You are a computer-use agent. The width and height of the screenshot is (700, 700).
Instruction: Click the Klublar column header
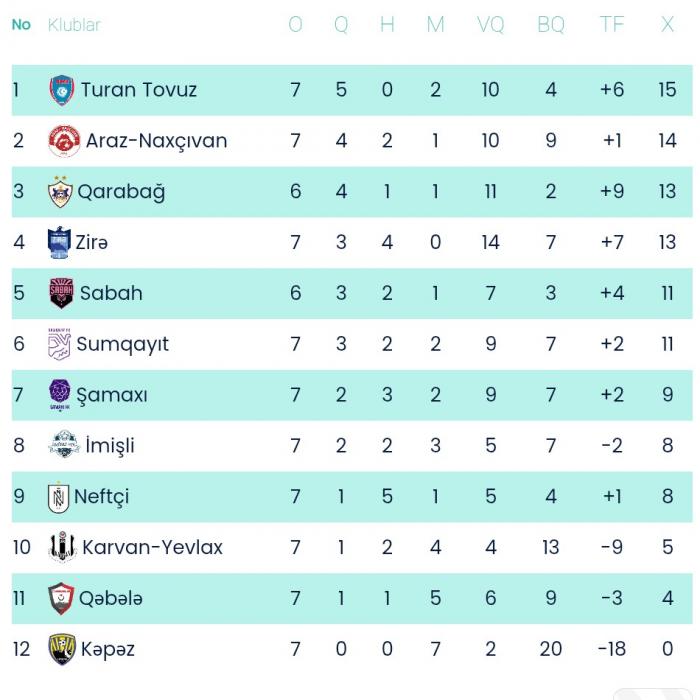tap(74, 25)
